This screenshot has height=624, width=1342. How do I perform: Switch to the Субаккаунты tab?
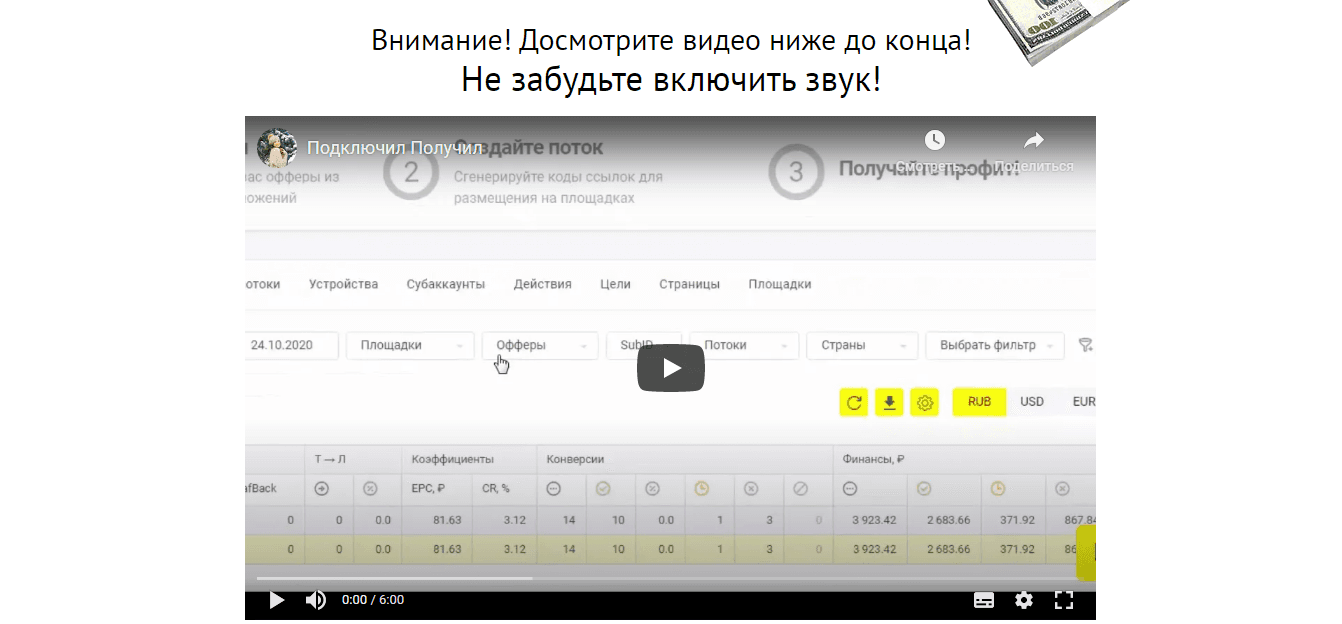click(x=444, y=283)
